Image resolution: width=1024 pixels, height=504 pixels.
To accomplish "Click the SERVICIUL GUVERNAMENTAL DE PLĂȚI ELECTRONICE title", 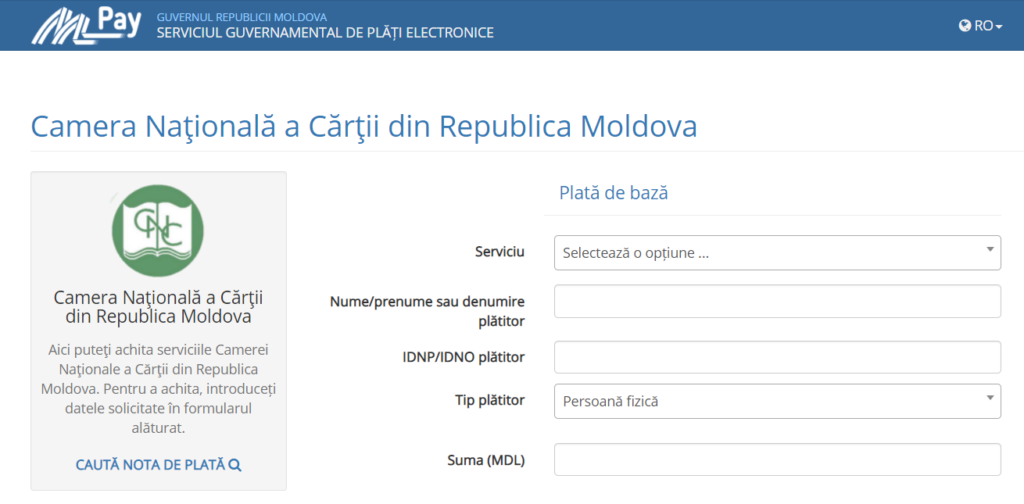I will coord(325,33).
